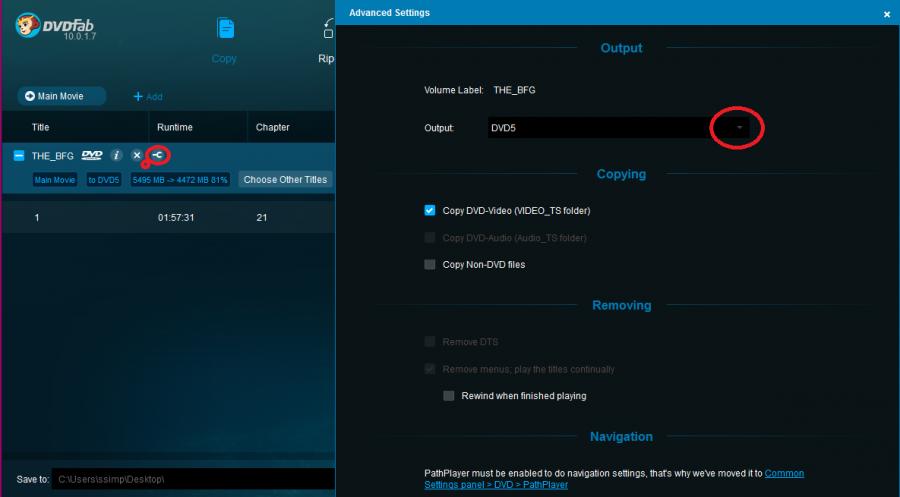Click the 5495 MB to 4472 MB size tag
Viewport: 900px width, 497px height.
point(180,180)
